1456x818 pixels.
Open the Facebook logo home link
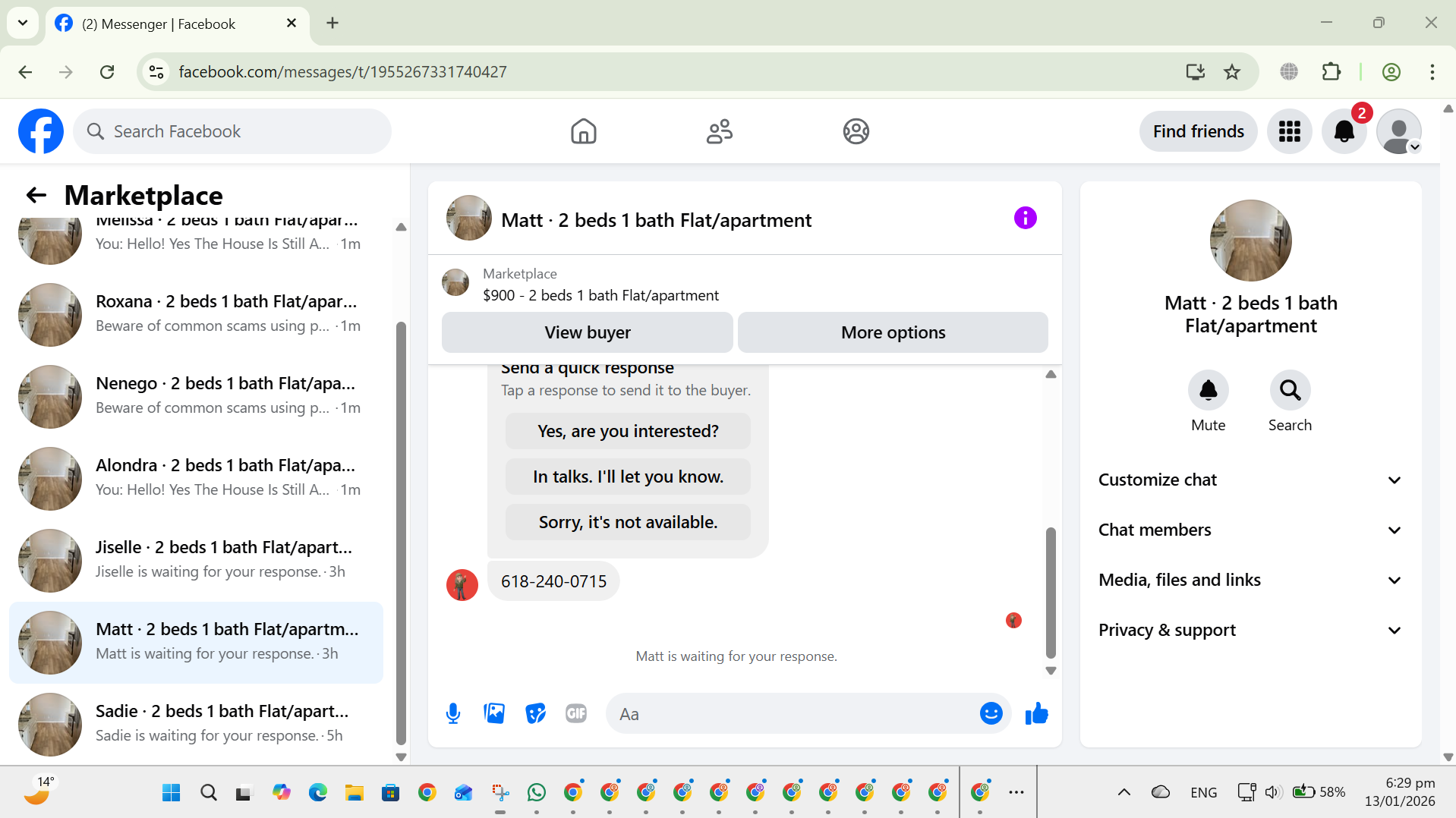point(41,131)
